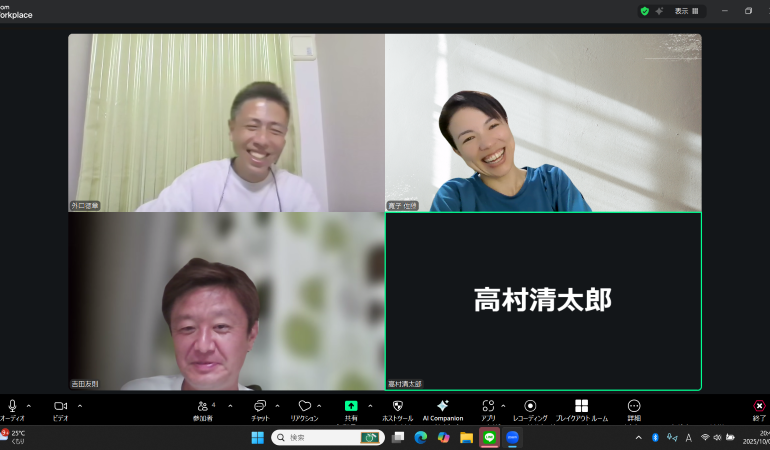Expand video options arrow beside camera
770x450 pixels.
pos(80,406)
